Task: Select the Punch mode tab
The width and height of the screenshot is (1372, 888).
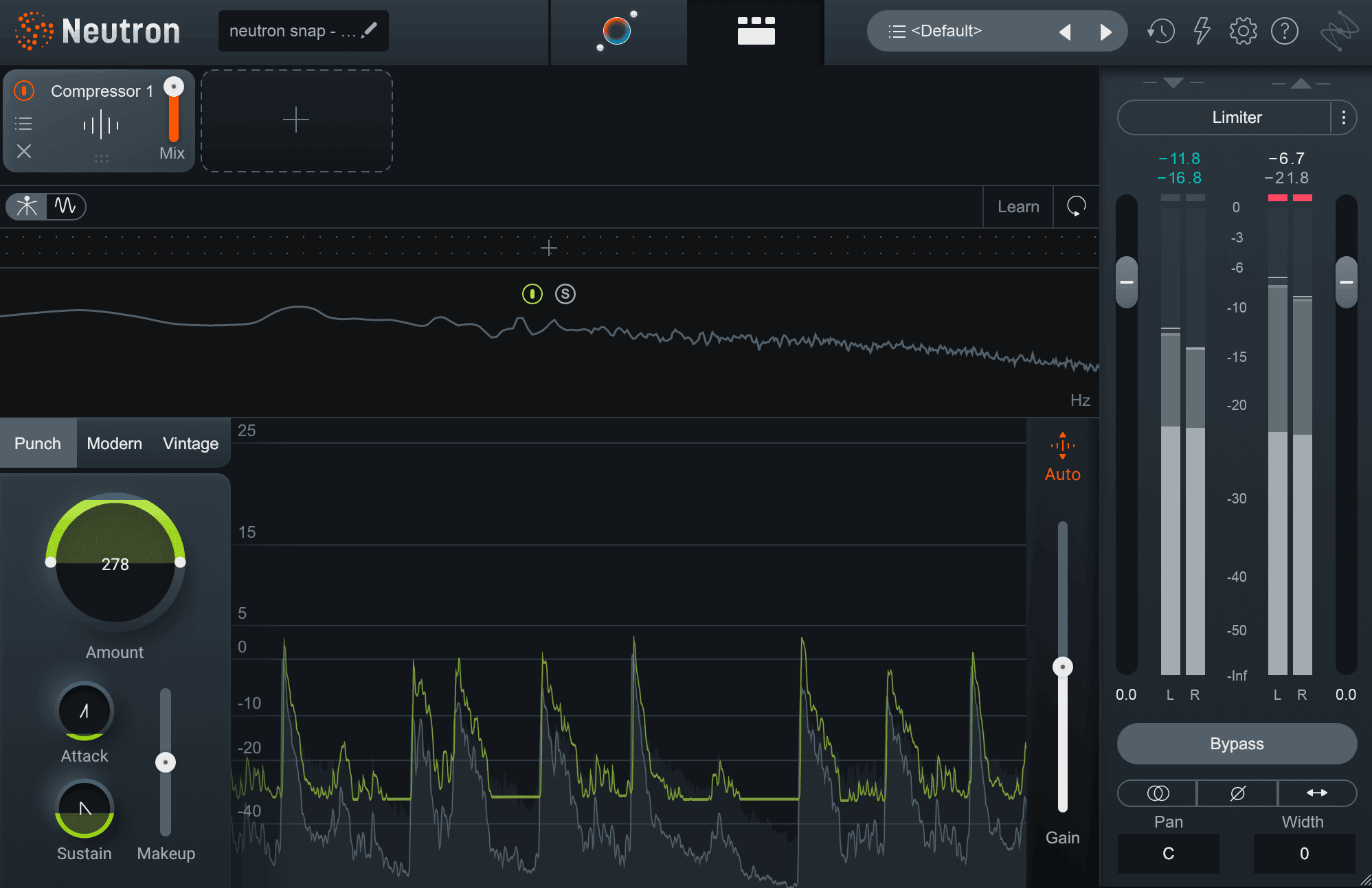Action: [x=38, y=444]
